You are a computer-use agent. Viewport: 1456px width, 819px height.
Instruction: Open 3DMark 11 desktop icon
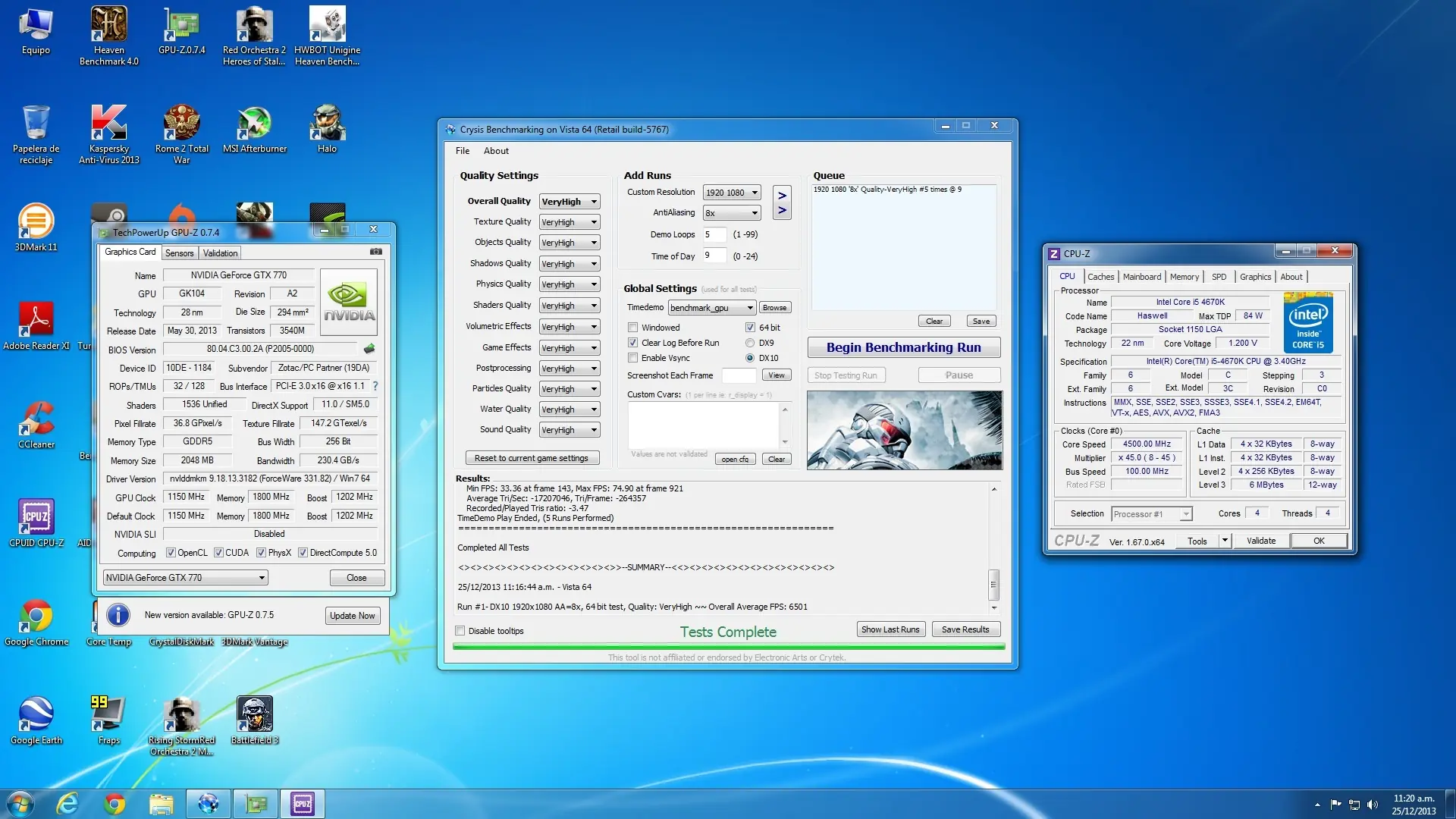(x=36, y=227)
